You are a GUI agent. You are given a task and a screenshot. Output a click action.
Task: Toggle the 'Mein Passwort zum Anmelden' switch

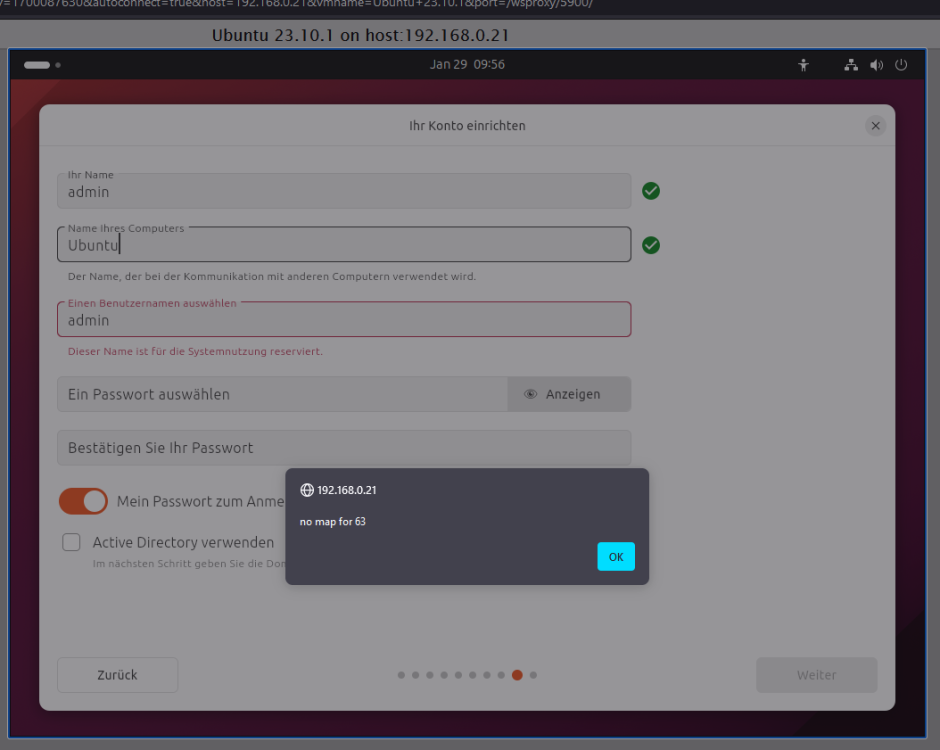83,501
